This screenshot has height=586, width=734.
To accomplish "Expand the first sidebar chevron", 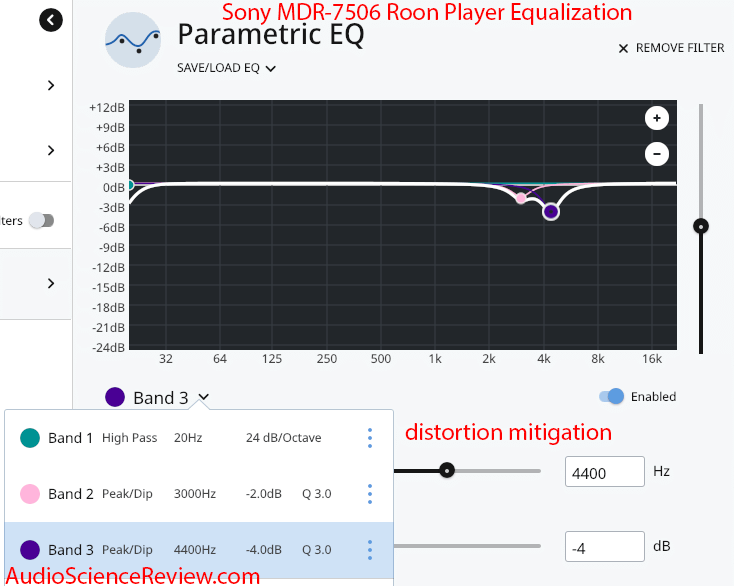I will pos(51,85).
